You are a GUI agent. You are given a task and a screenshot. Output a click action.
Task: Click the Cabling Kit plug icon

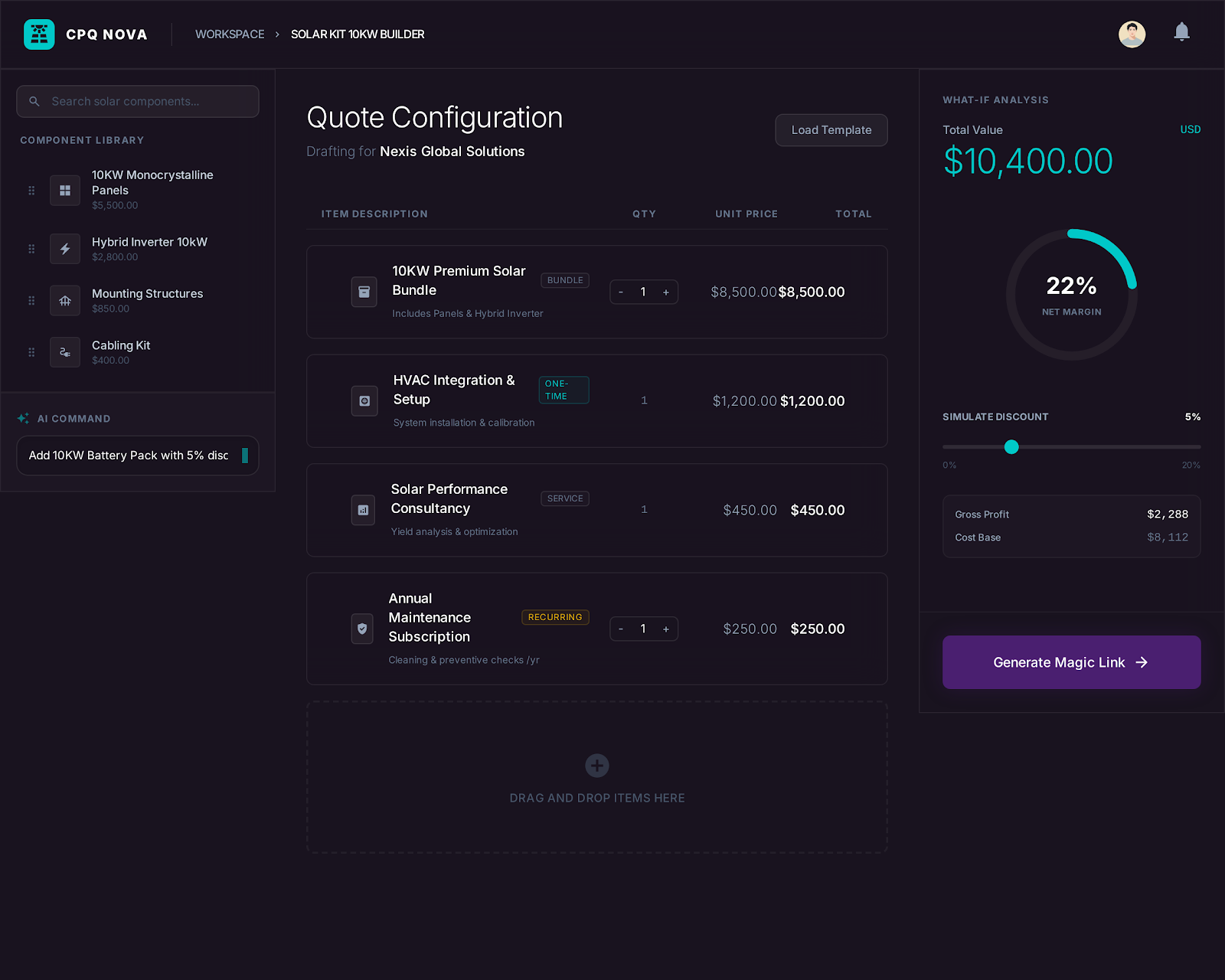click(x=65, y=352)
